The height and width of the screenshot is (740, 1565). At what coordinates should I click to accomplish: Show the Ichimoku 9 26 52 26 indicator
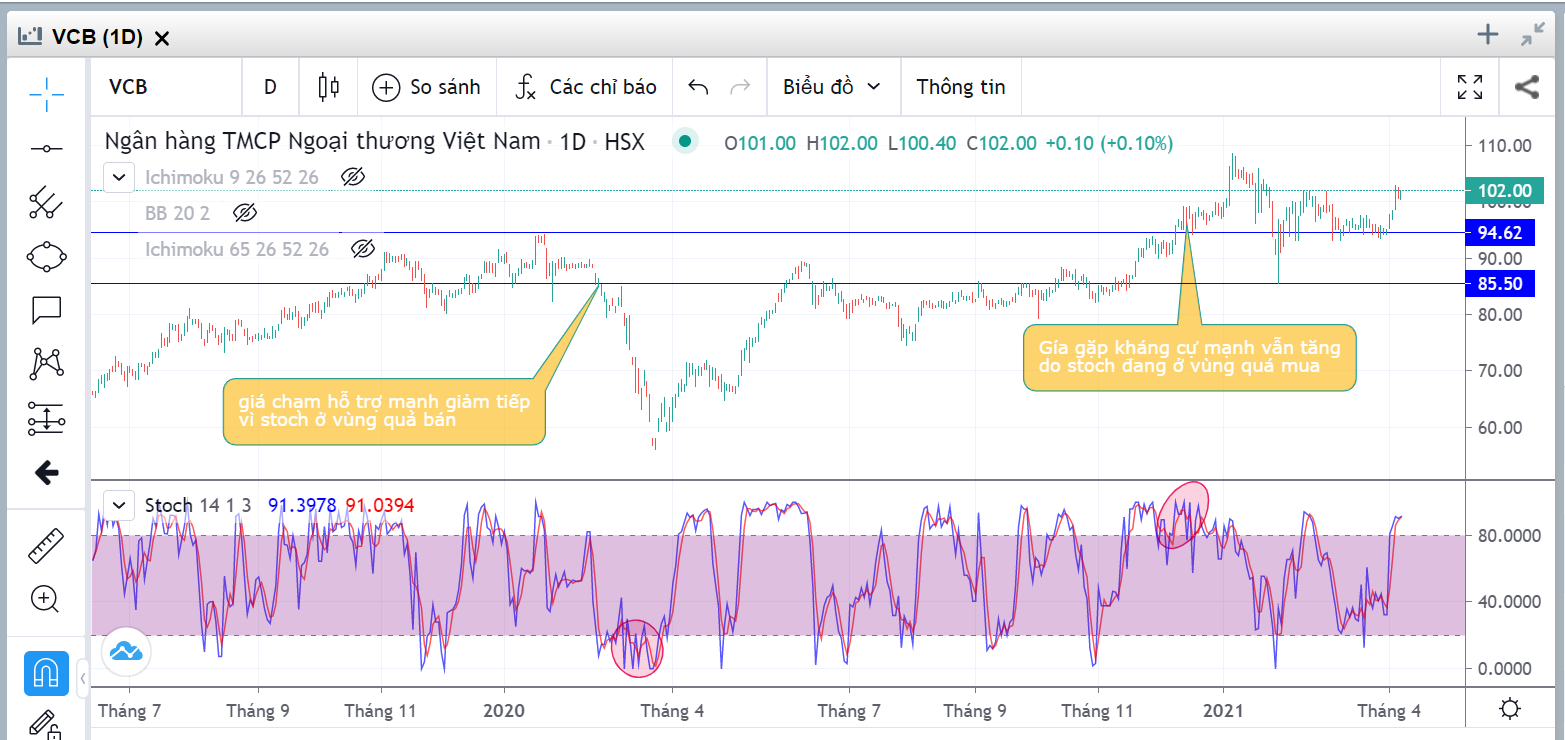[x=353, y=178]
